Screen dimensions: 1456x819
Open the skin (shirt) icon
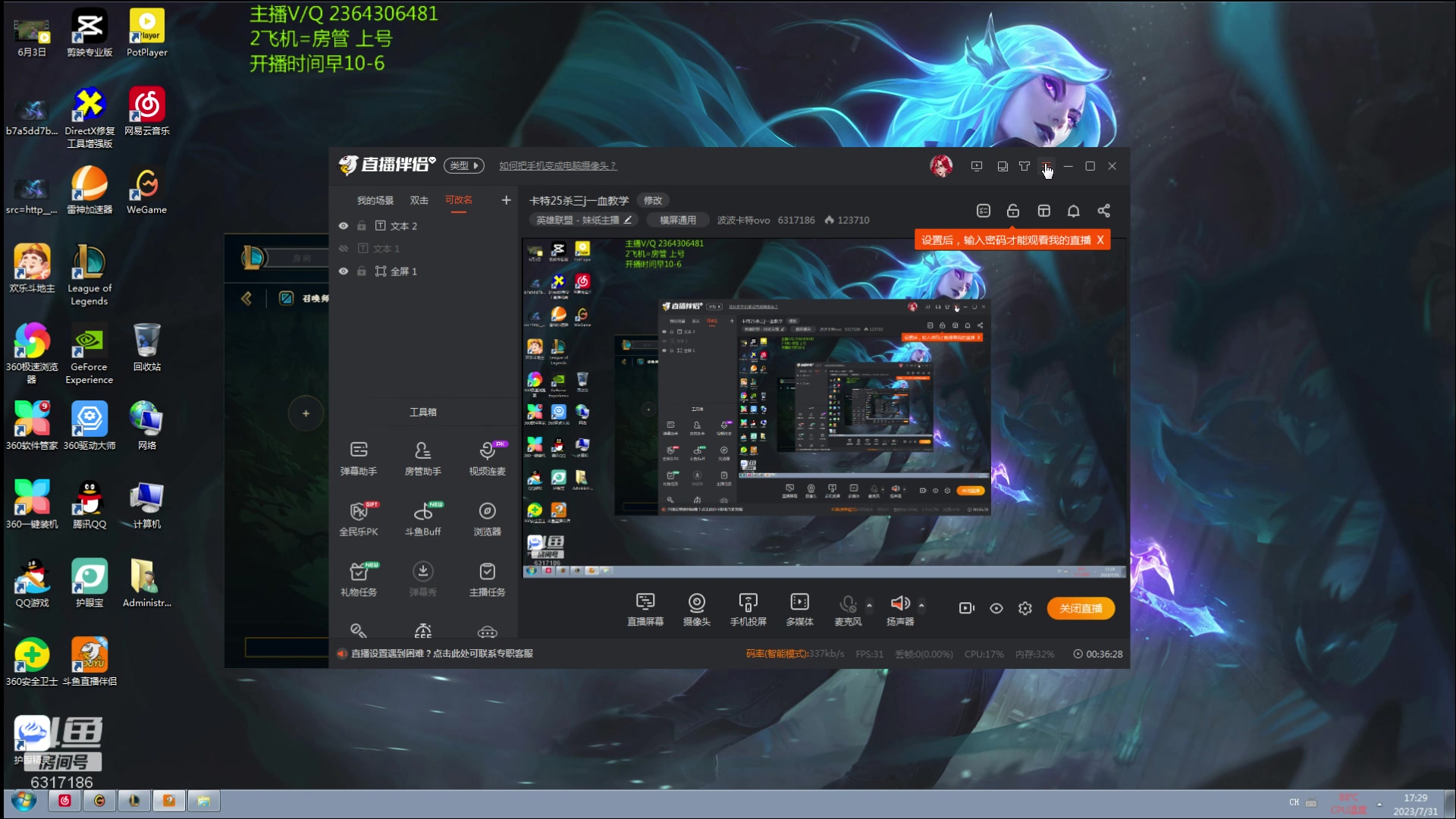click(1025, 166)
